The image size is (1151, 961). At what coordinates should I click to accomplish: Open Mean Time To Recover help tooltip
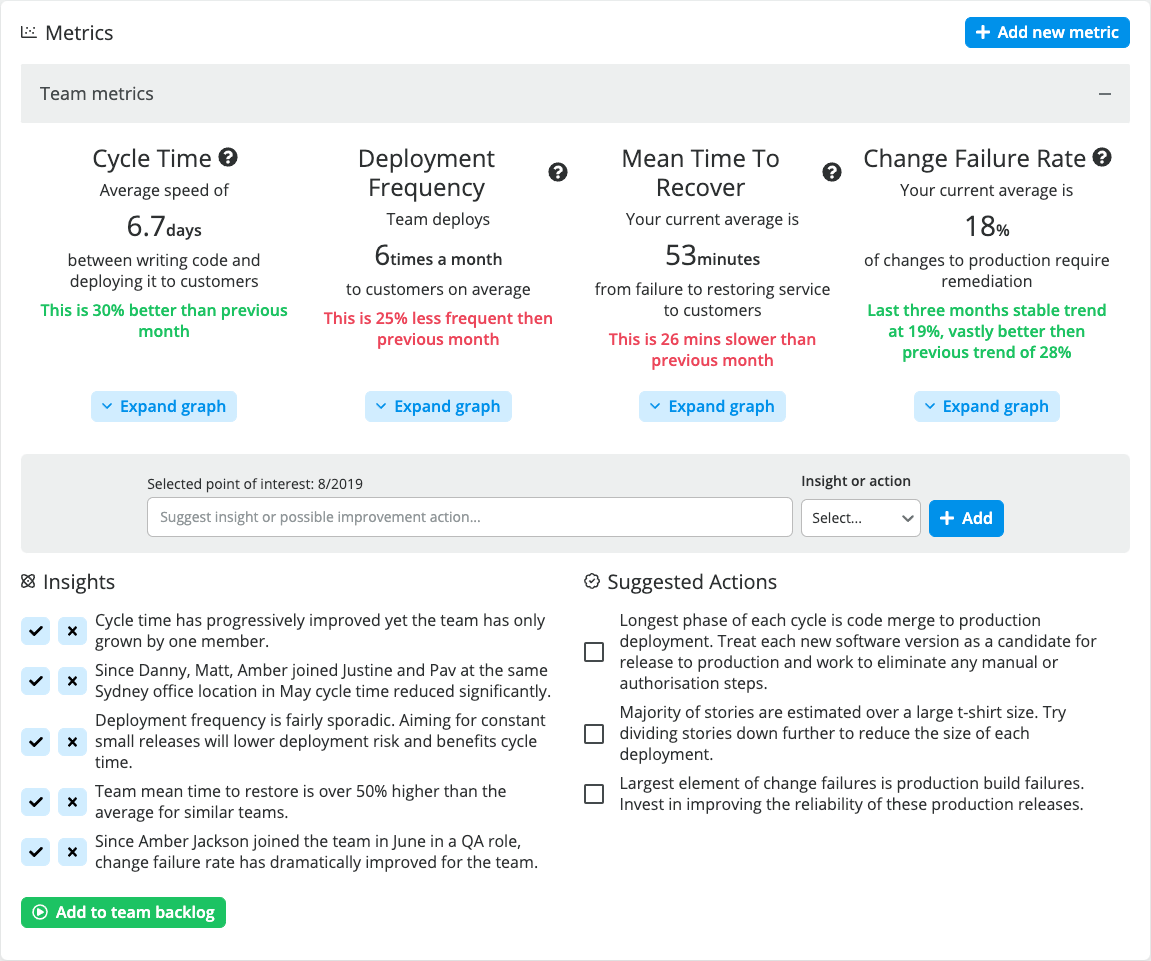pos(832,172)
